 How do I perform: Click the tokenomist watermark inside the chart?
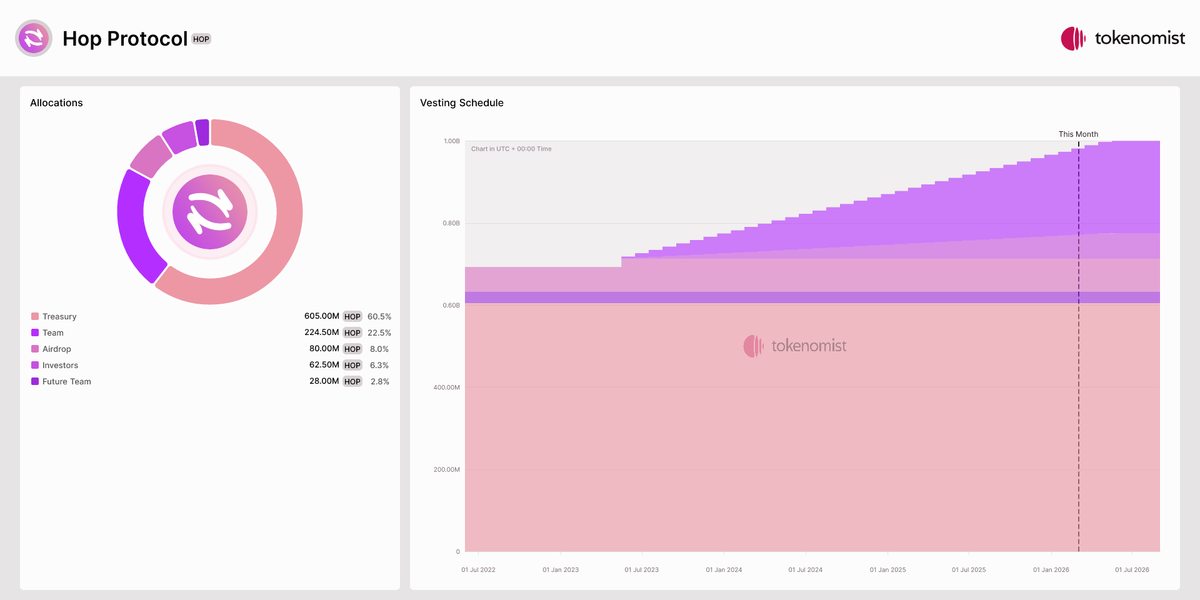[795, 345]
